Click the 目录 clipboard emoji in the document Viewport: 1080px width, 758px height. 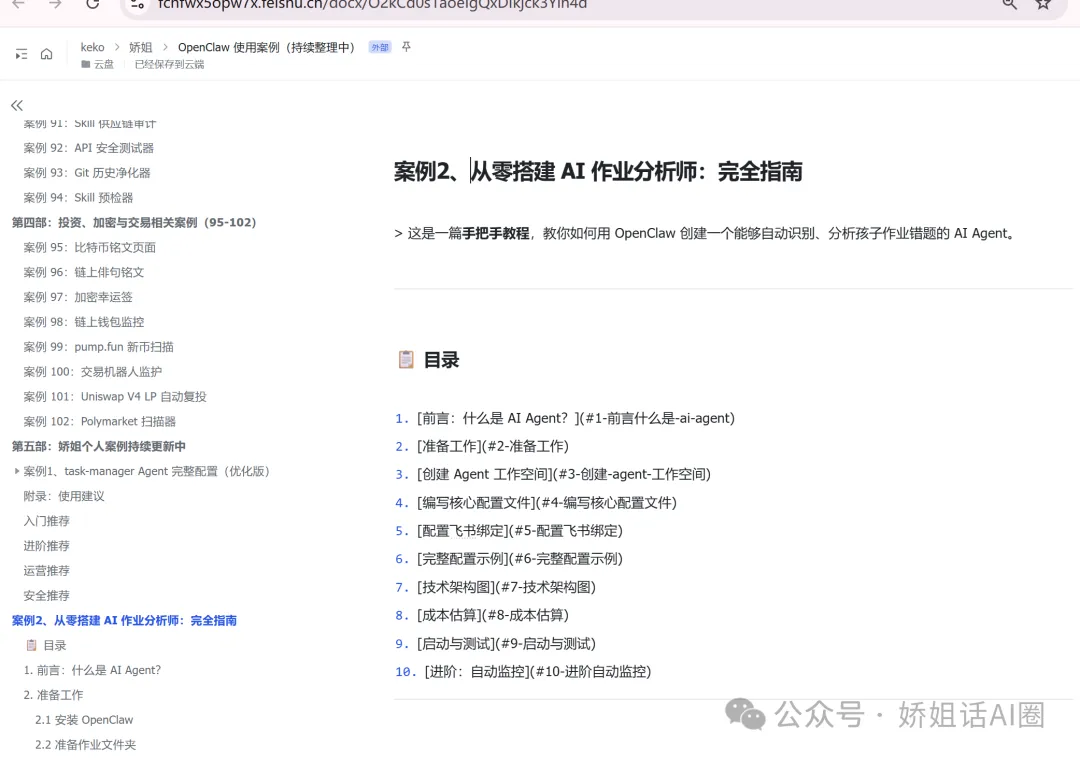pyautogui.click(x=406, y=358)
